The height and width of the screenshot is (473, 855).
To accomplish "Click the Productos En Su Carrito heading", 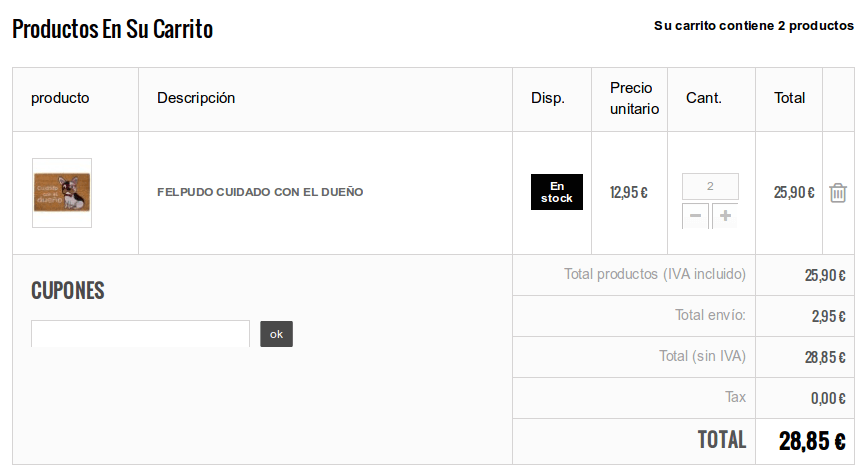I will point(112,29).
